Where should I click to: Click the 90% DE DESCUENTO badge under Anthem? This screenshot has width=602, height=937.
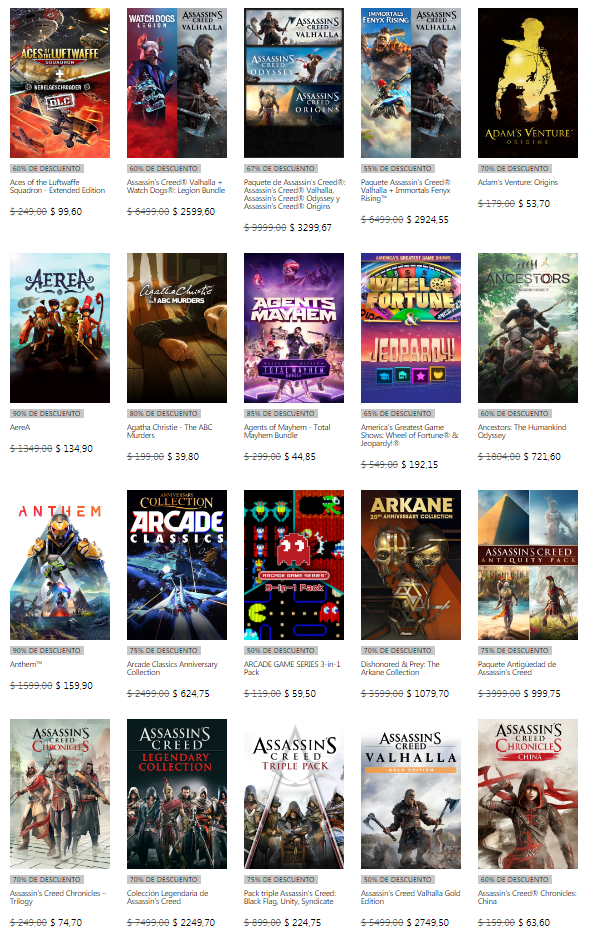click(x=37, y=650)
